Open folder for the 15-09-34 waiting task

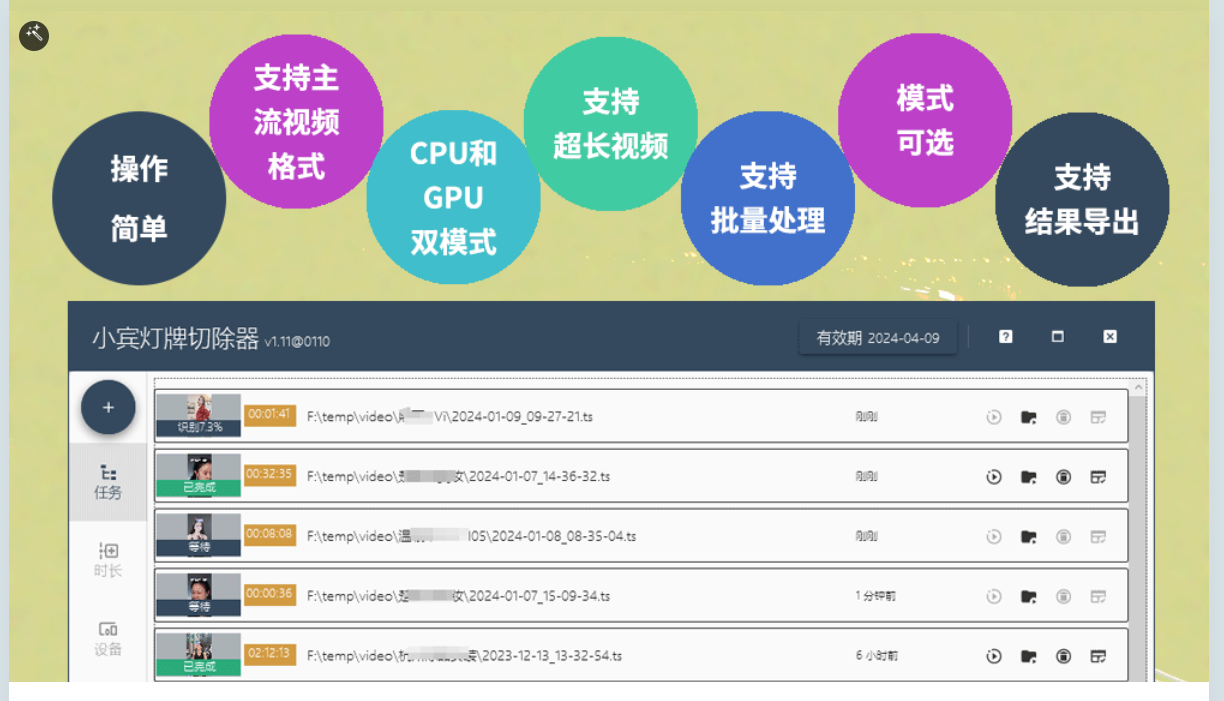pos(1030,595)
